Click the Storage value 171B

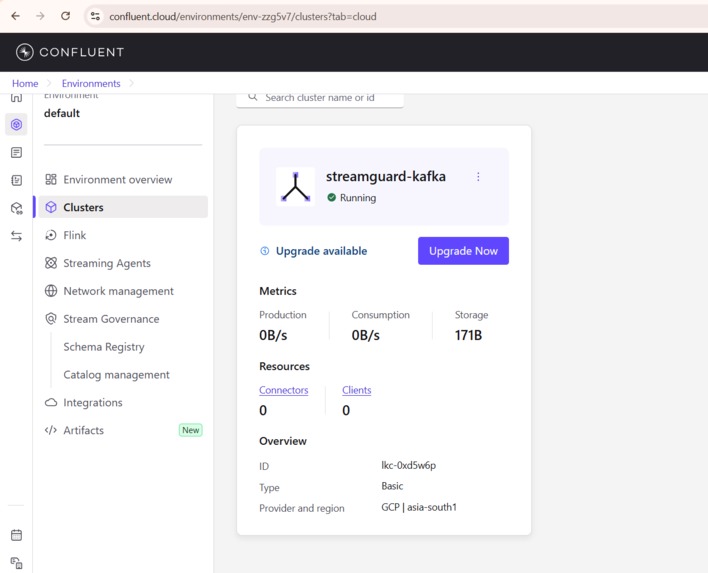[x=468, y=335]
